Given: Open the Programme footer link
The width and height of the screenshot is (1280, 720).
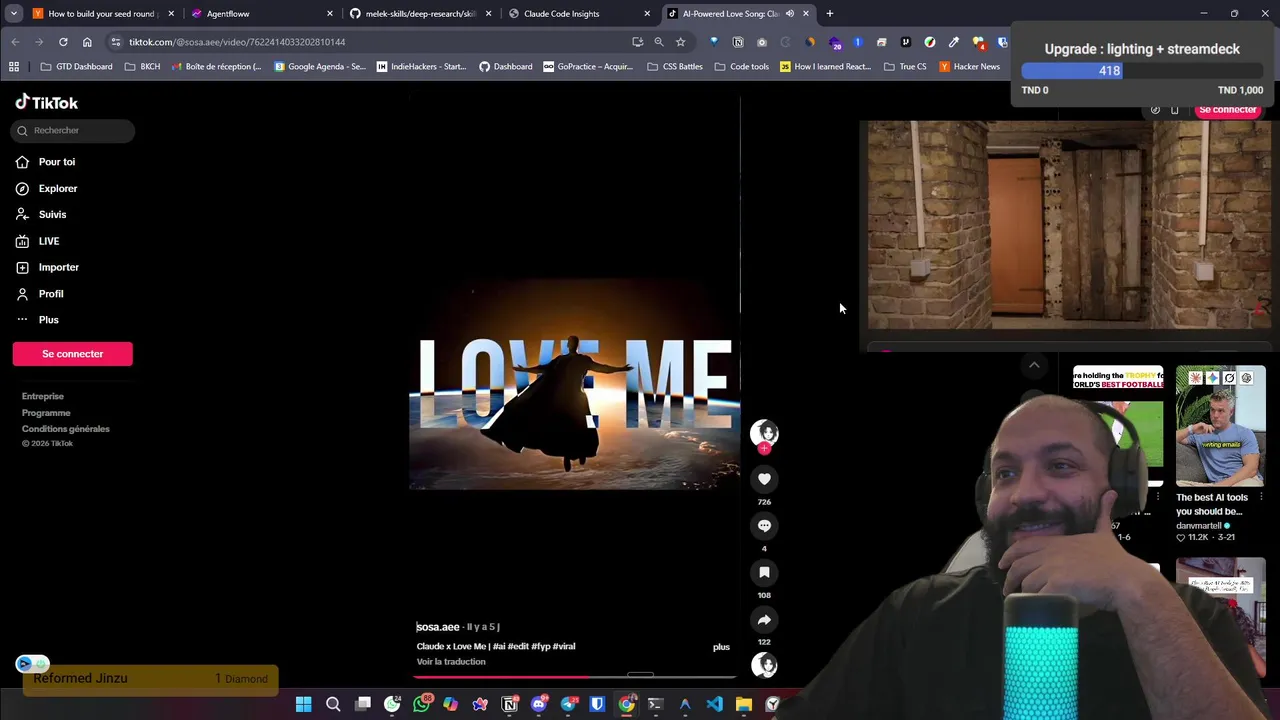Looking at the screenshot, I should point(46,412).
